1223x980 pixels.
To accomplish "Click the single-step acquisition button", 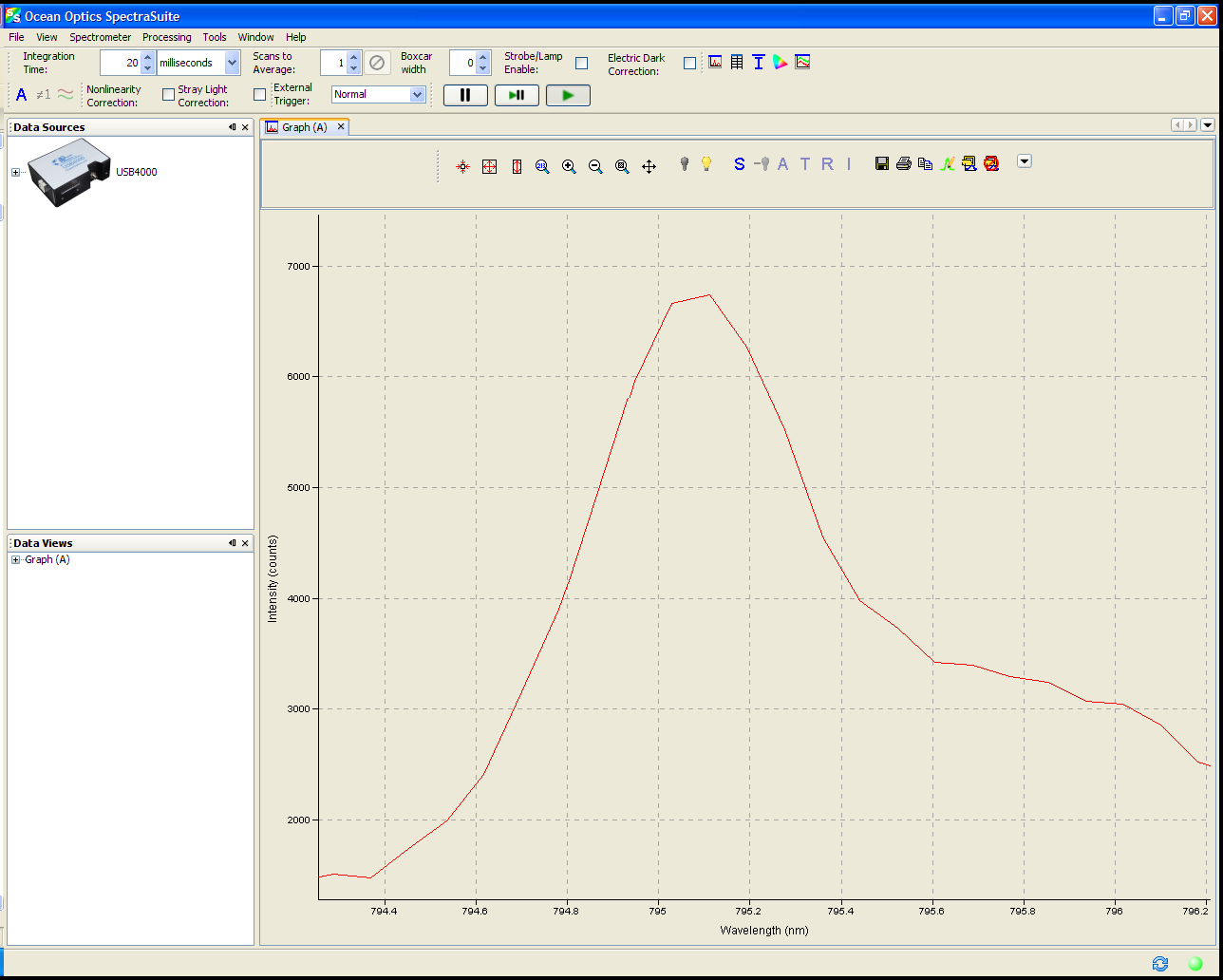I will [517, 95].
